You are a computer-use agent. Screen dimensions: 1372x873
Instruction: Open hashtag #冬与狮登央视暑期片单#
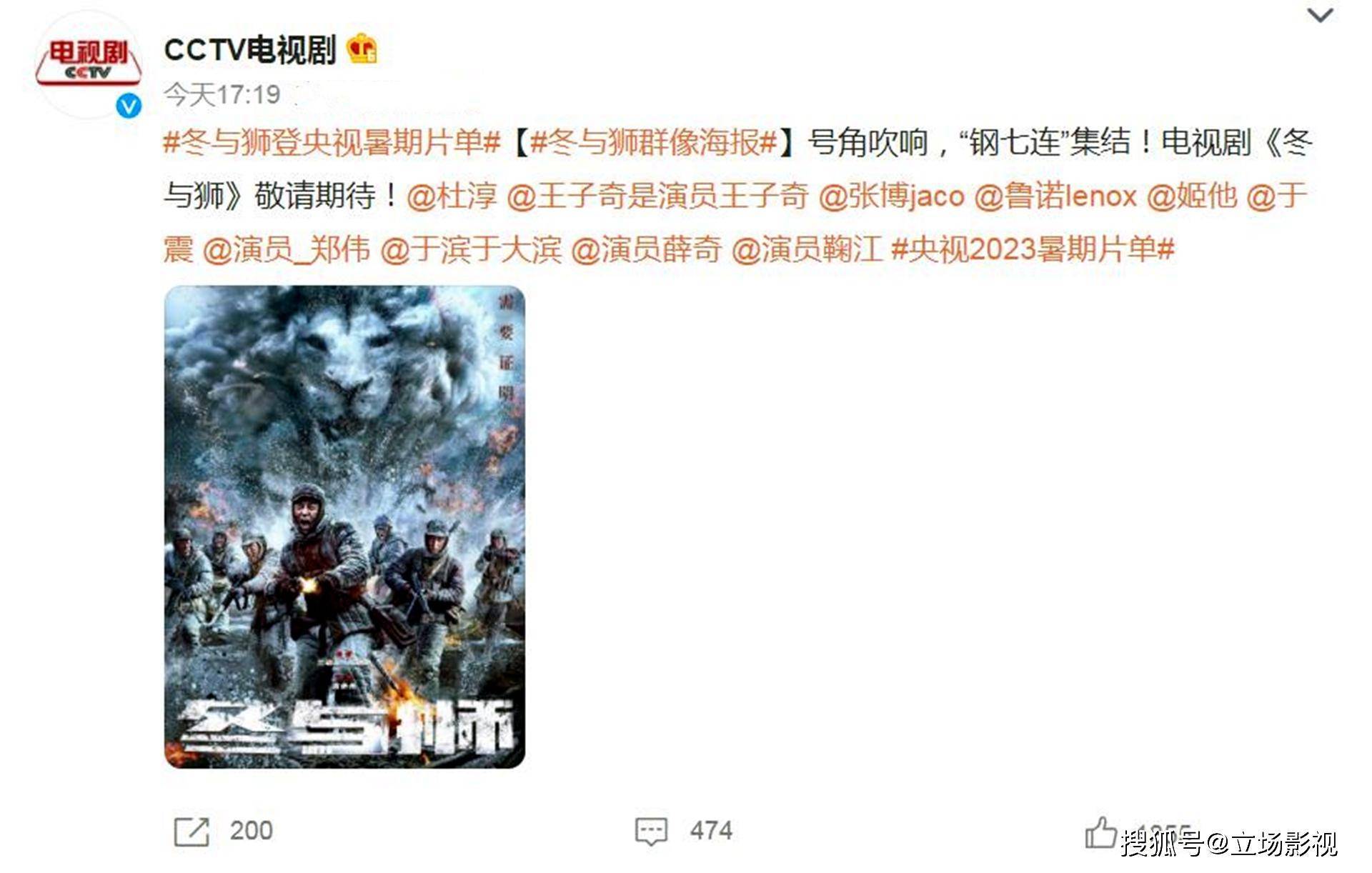[x=332, y=142]
